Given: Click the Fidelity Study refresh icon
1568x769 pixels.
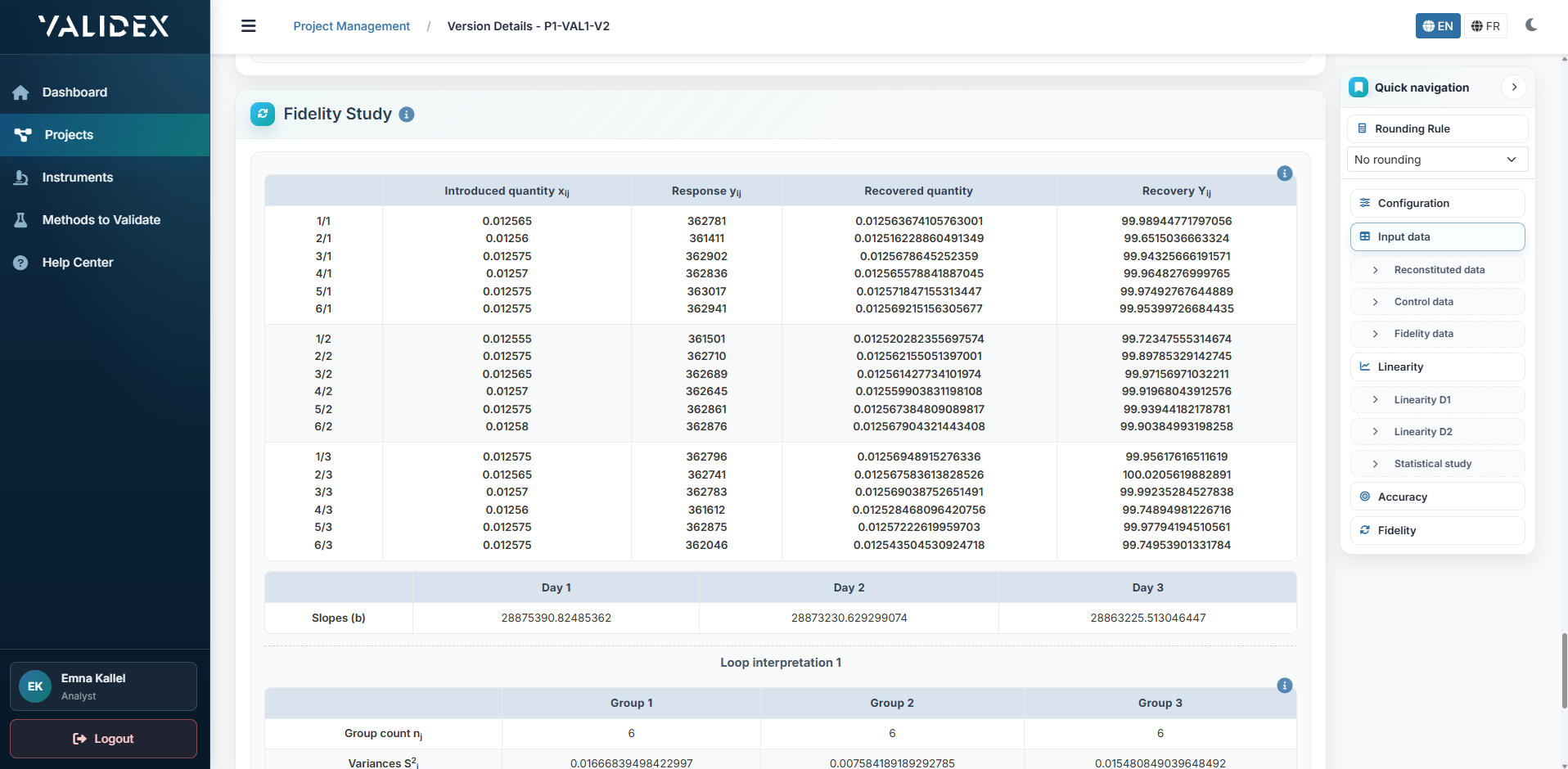Looking at the screenshot, I should pos(263,115).
